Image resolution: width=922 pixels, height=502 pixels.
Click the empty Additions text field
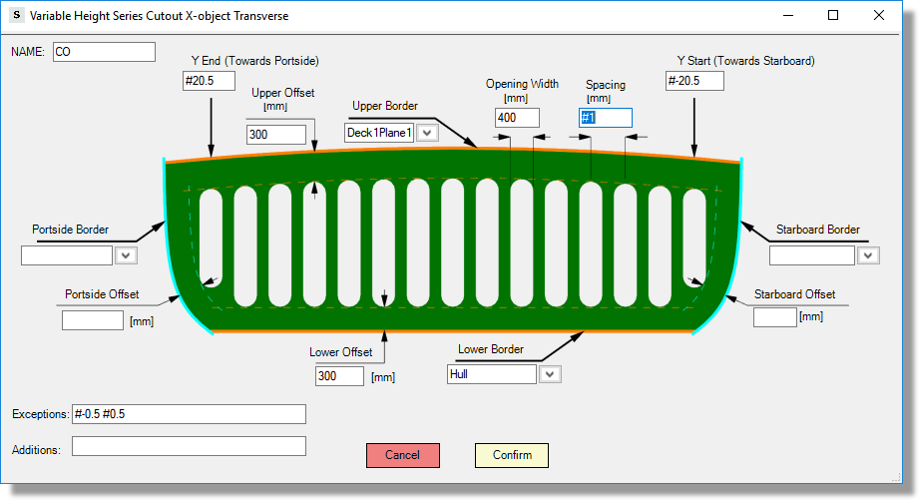click(188, 446)
